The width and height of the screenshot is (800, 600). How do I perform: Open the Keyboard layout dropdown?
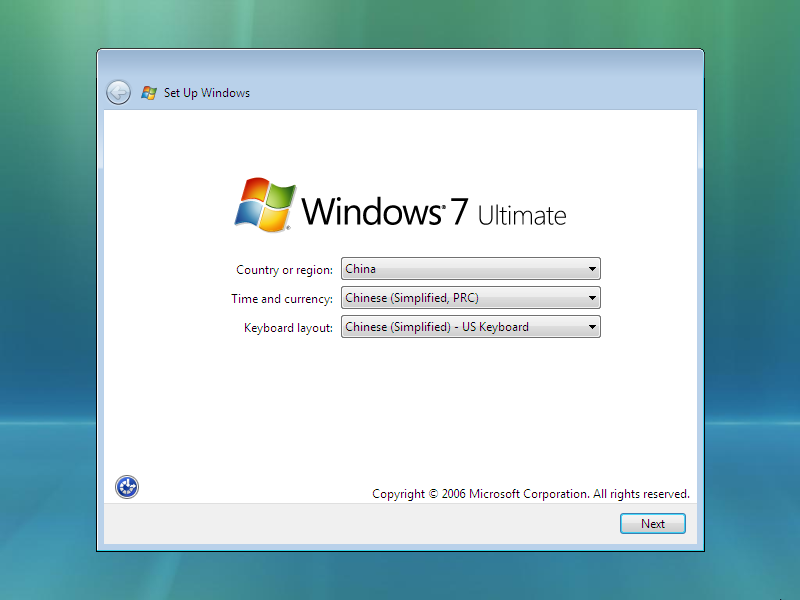coord(470,327)
